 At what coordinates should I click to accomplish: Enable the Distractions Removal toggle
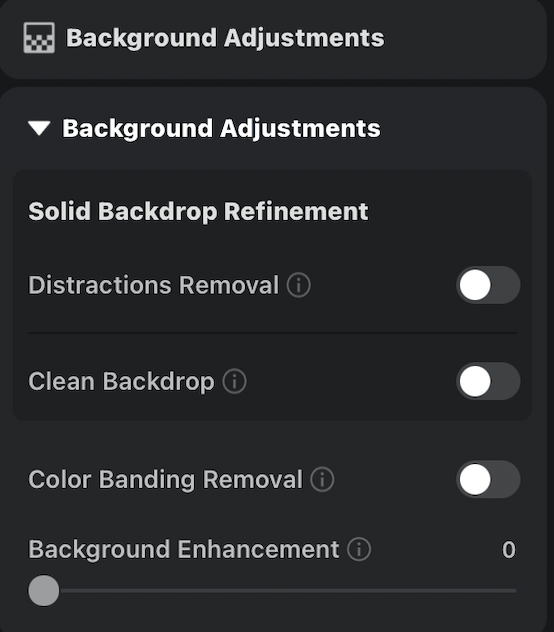coord(488,285)
